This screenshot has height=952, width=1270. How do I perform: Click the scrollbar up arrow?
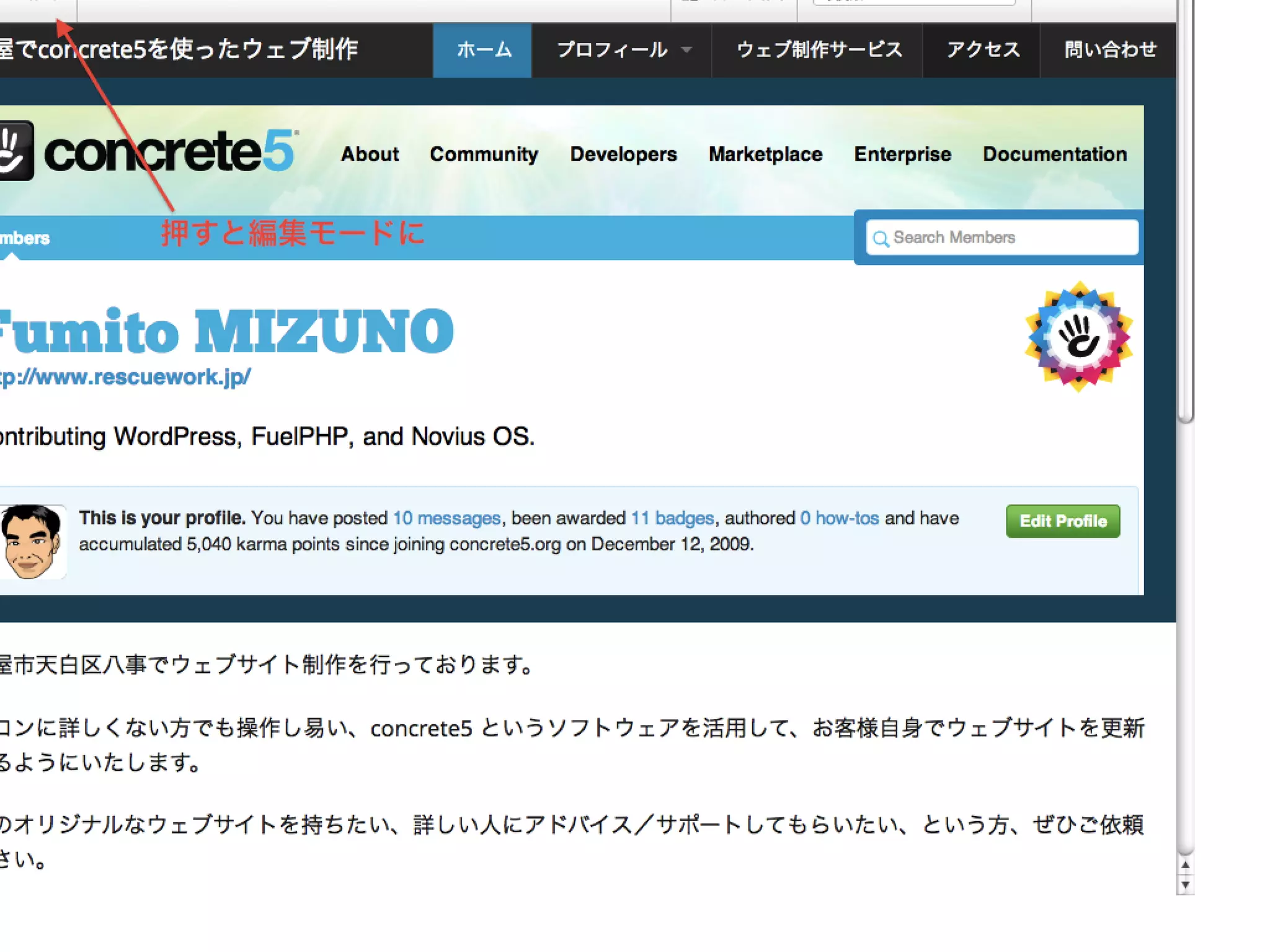tap(1185, 865)
